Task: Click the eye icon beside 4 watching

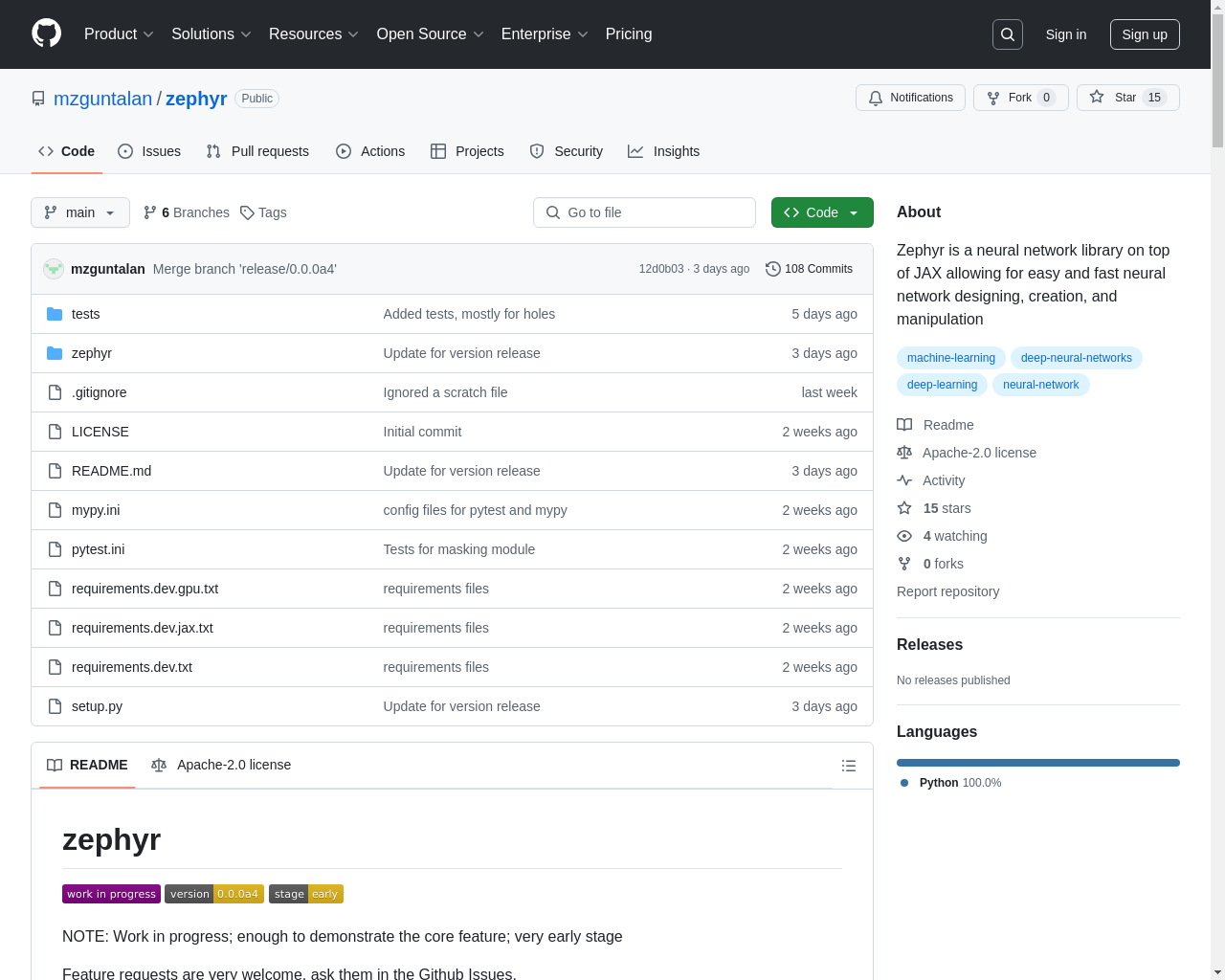Action: pyautogui.click(x=904, y=536)
